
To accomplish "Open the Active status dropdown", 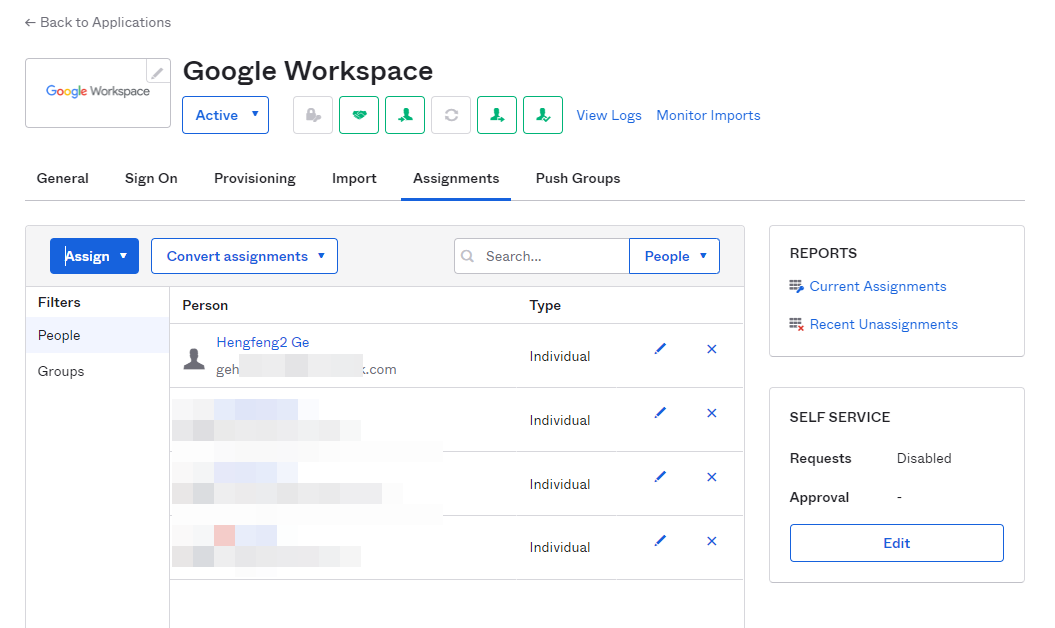I will click(x=225, y=115).
